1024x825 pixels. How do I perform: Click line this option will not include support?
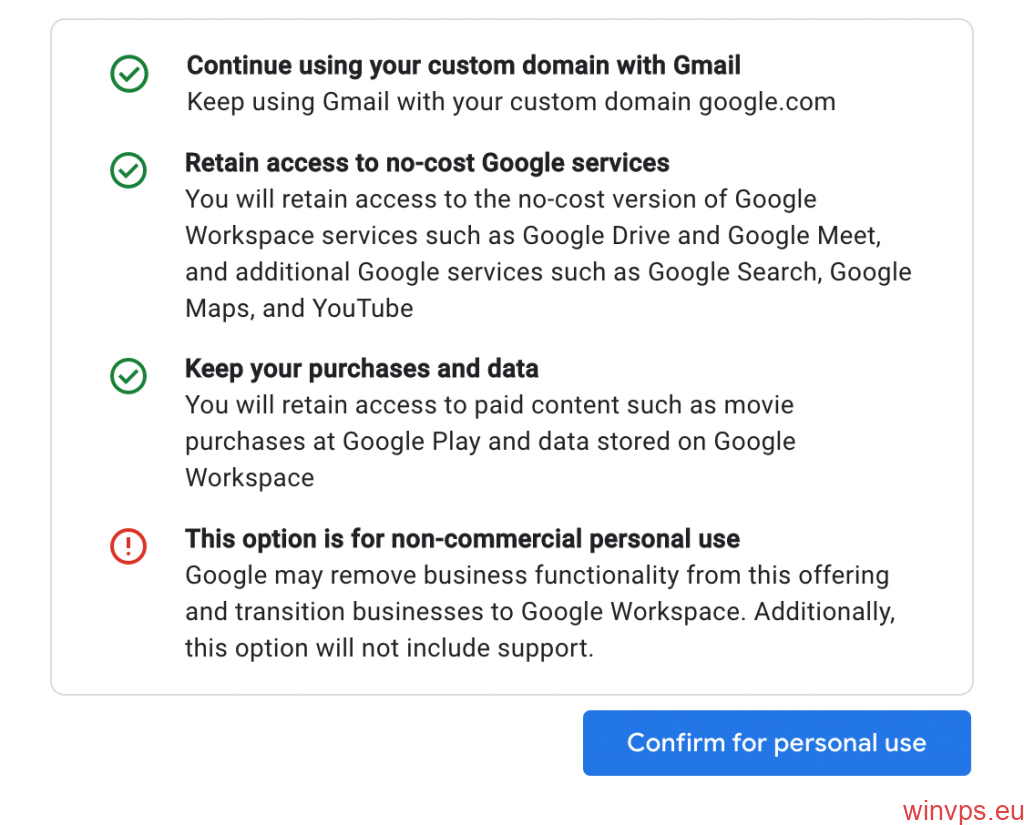coord(389,648)
